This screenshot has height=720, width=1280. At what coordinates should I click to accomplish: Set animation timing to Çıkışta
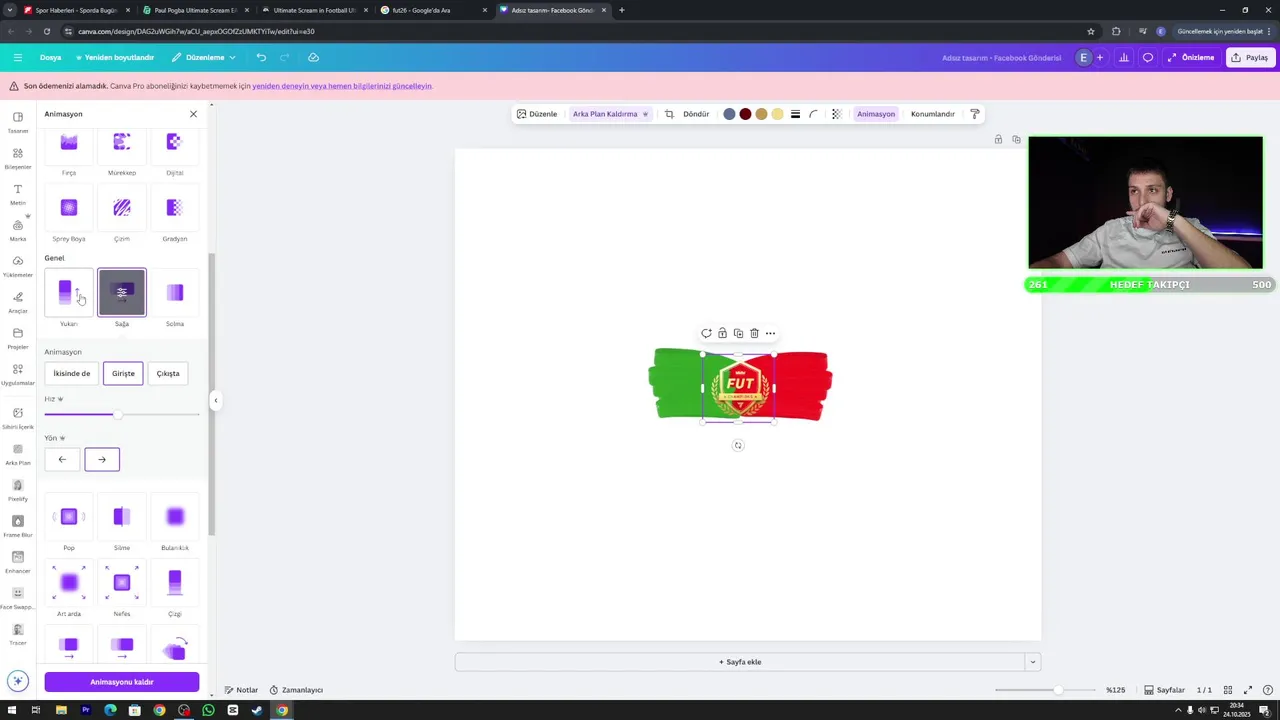168,374
